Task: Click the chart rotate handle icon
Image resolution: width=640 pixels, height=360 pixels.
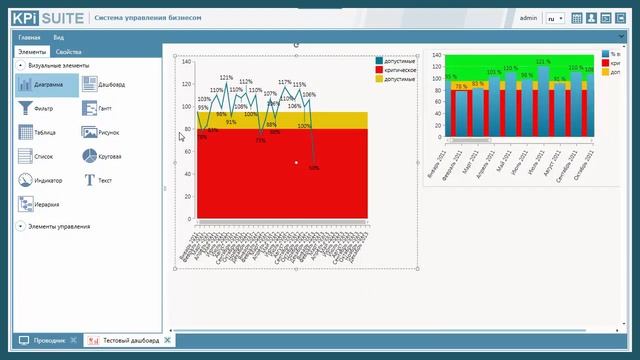Action: [296, 45]
